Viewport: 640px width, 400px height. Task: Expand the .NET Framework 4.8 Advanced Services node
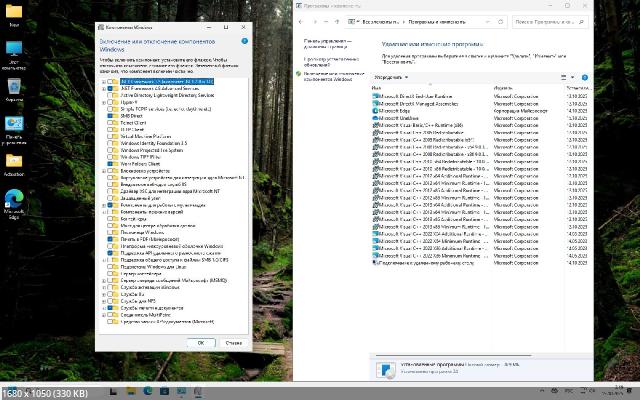(x=102, y=88)
